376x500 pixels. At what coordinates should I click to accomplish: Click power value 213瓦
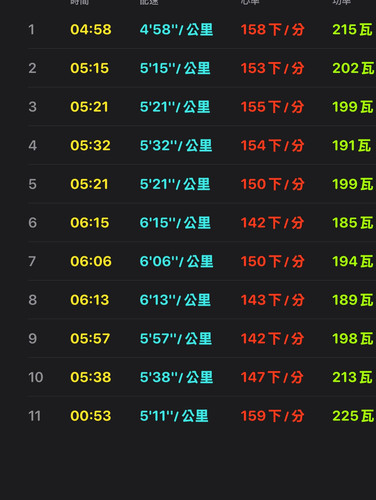click(x=352, y=378)
